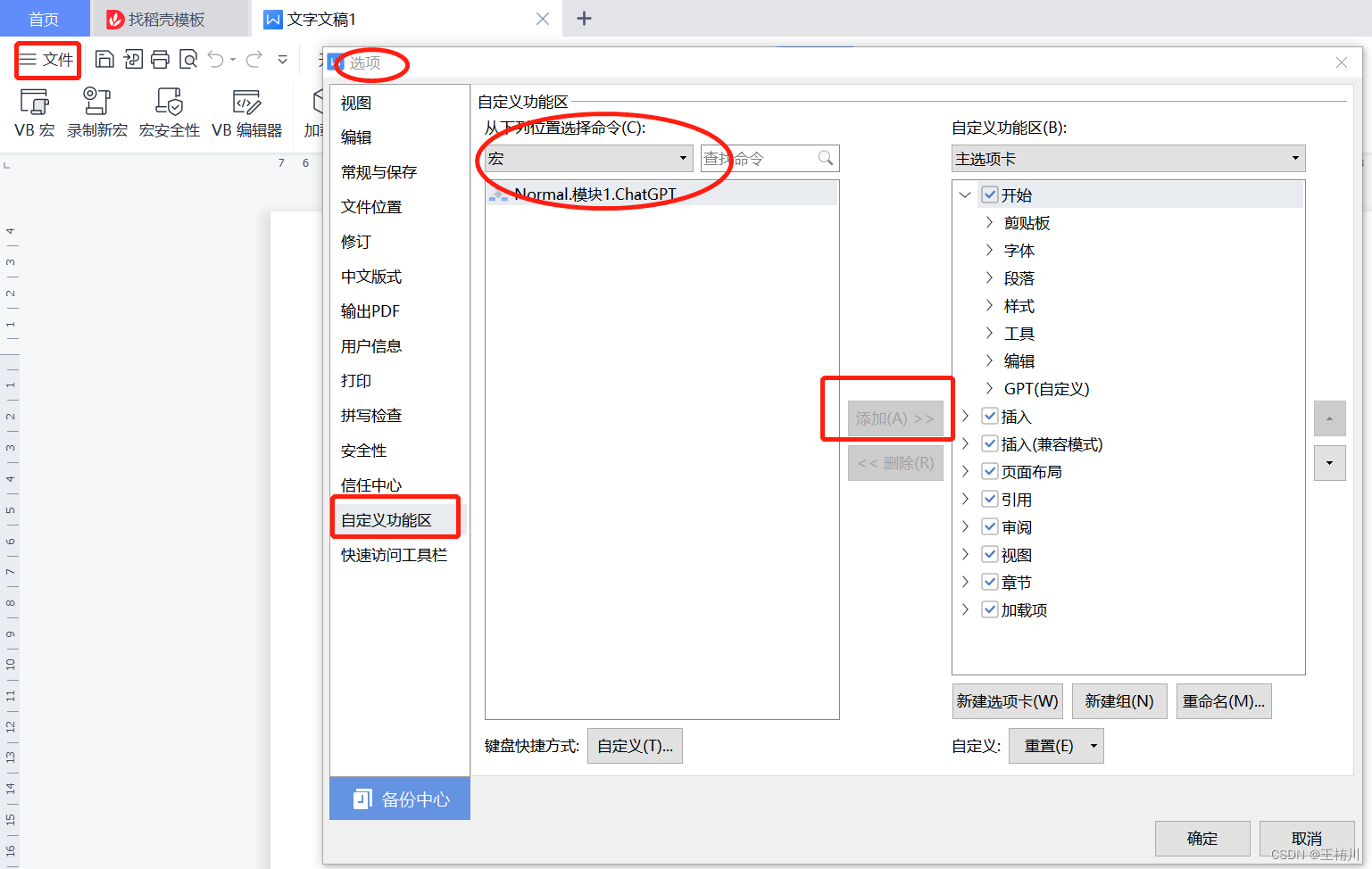Click the Undo arrow icon
The width and height of the screenshot is (1372, 869).
click(216, 60)
